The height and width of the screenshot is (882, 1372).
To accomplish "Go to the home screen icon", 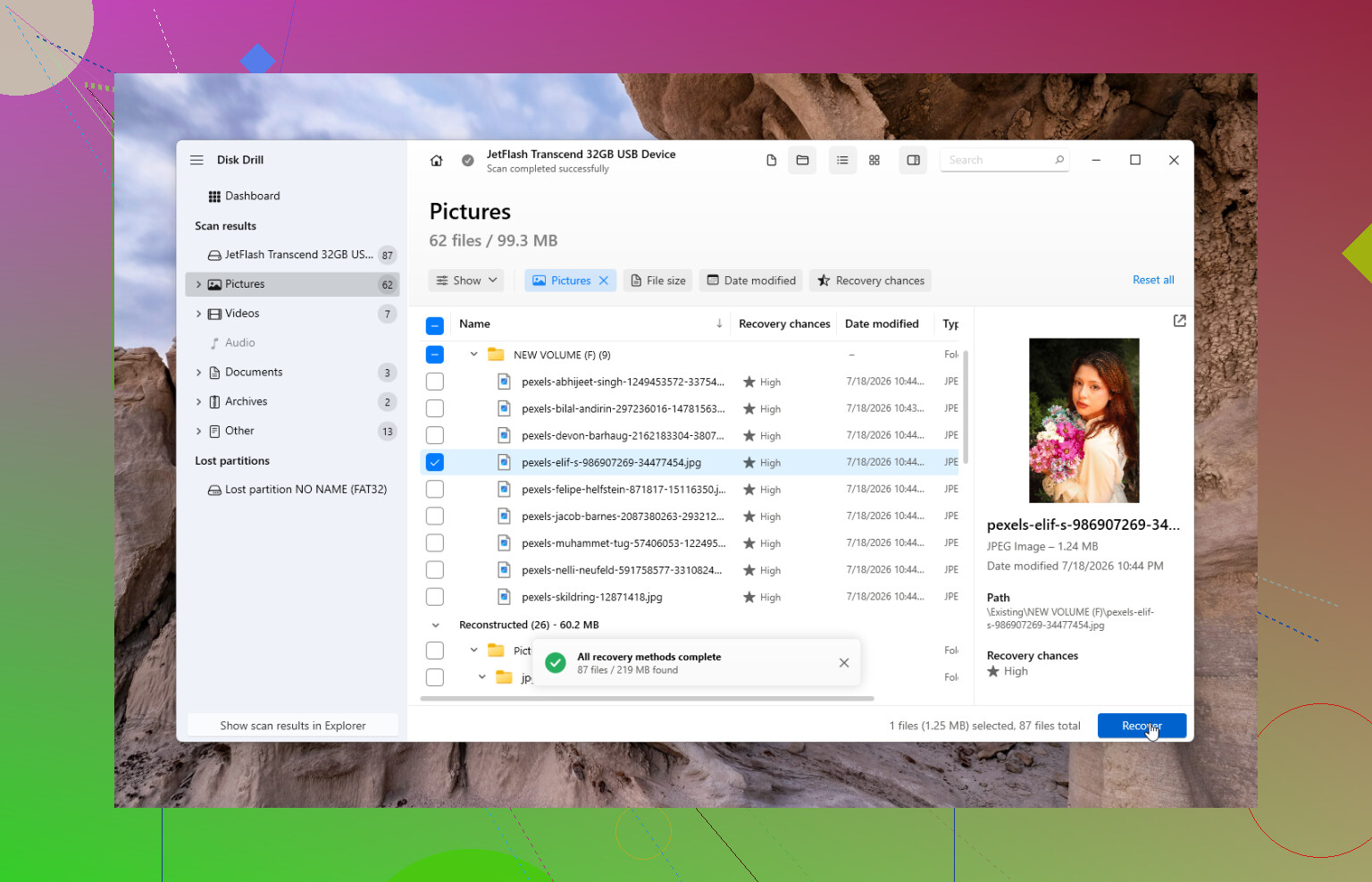I will (x=436, y=161).
